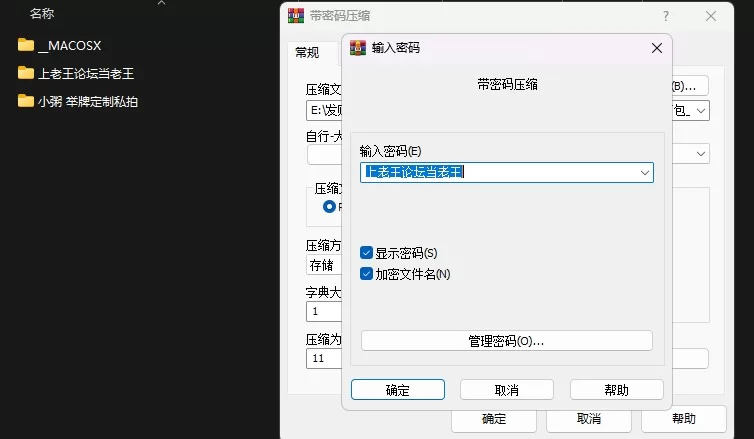This screenshot has height=439, width=754.
Task: Click the dictionary size field showing 1
Action: [324, 312]
